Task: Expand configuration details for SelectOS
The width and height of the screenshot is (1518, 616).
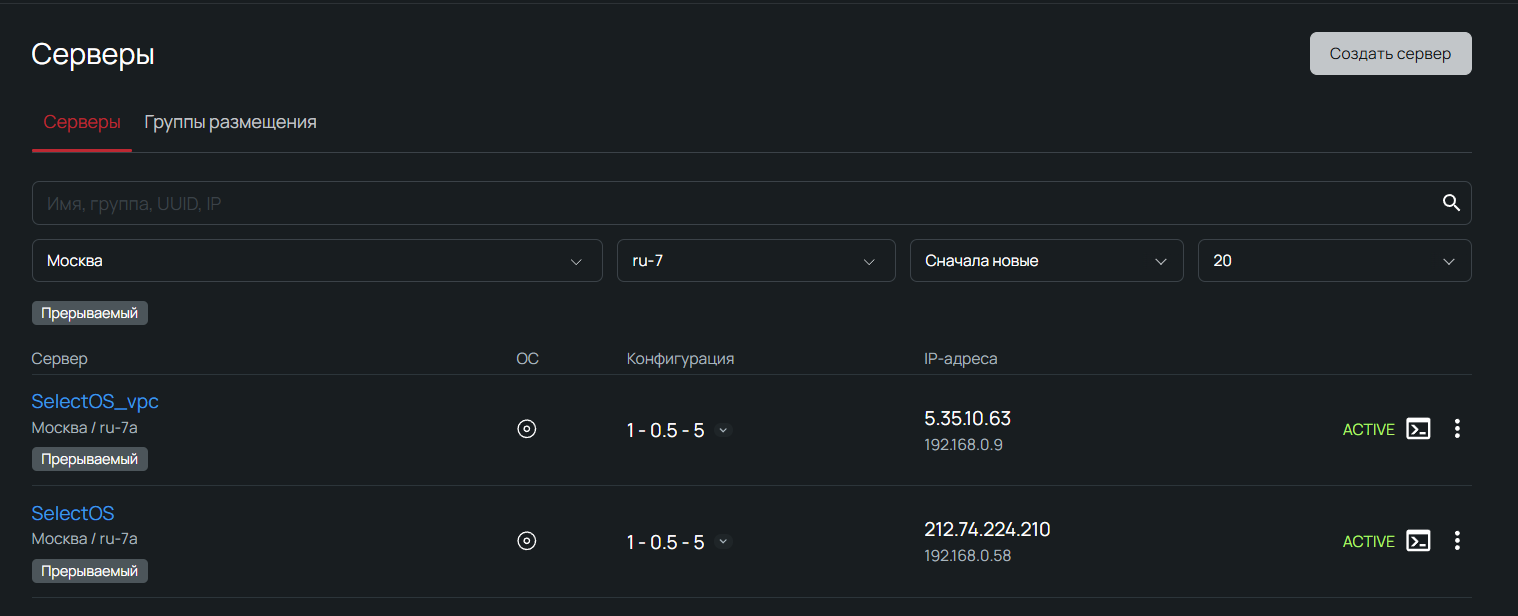Action: 724,542
